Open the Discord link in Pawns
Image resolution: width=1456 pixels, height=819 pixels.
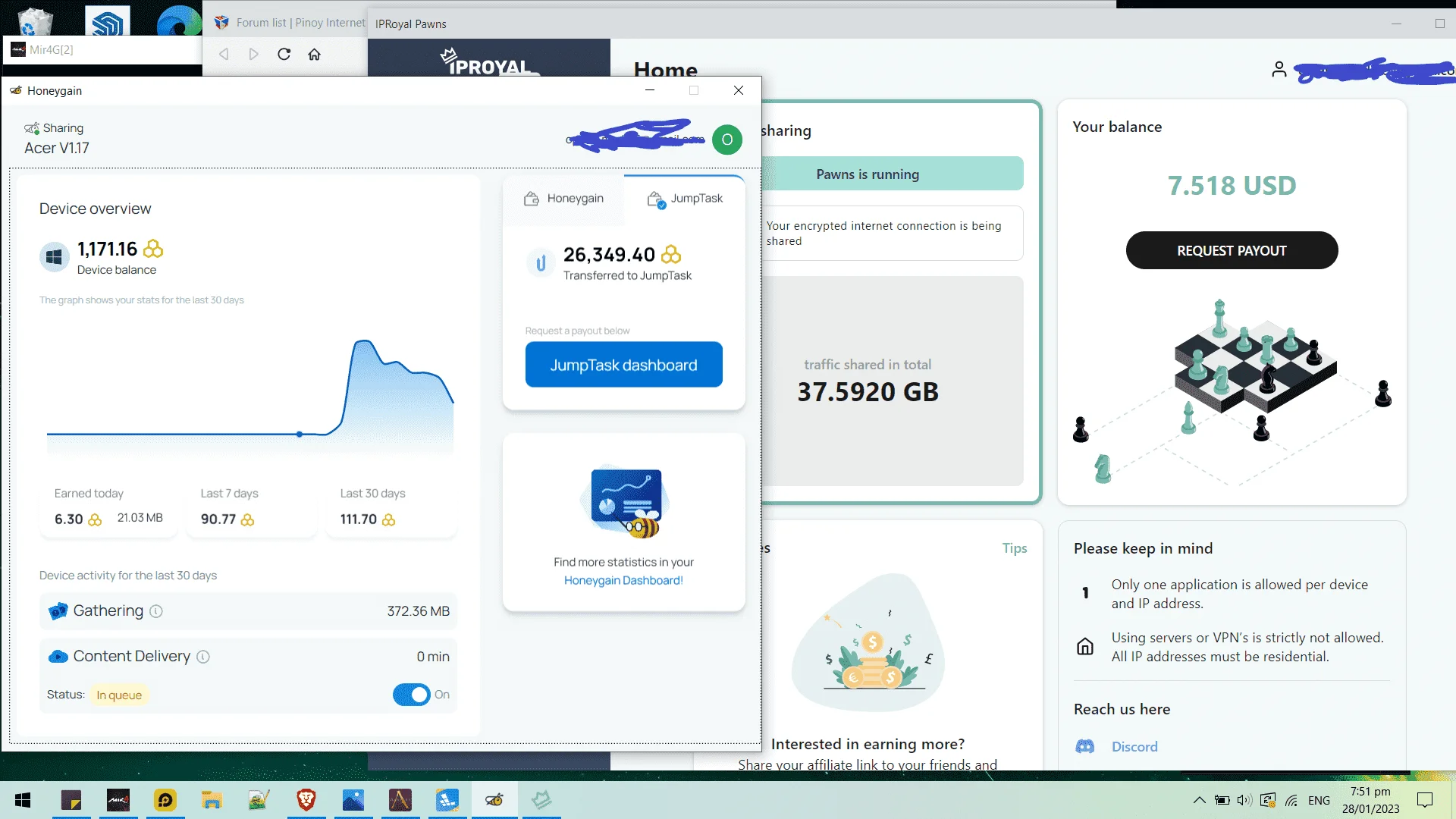pos(1134,747)
